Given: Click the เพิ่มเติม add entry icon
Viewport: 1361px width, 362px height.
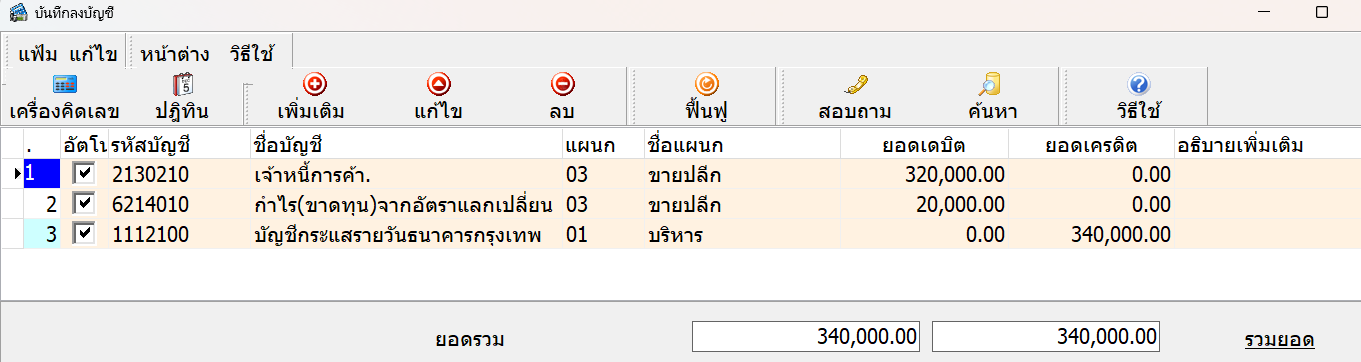Looking at the screenshot, I should (x=315, y=86).
